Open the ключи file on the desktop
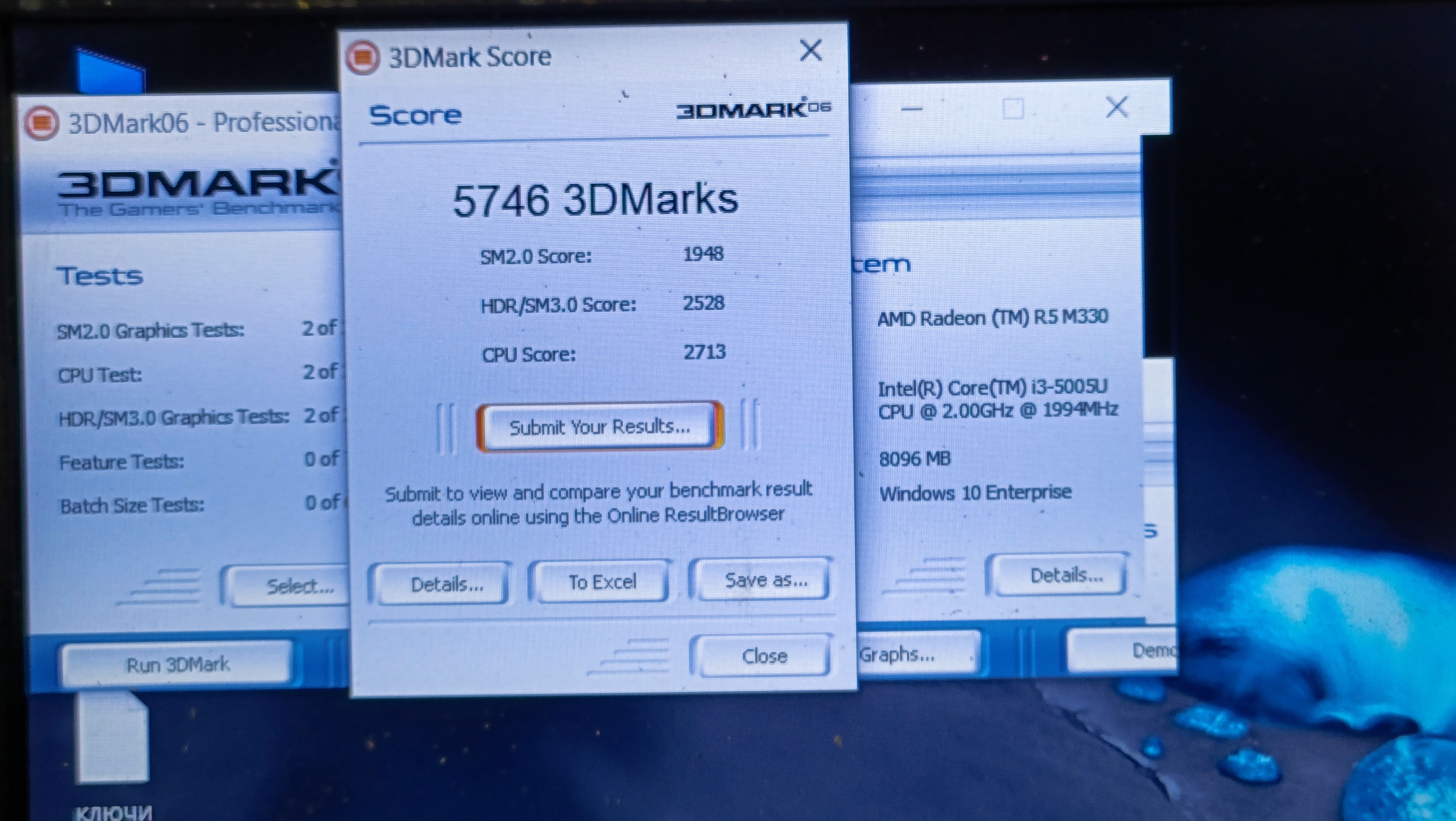1456x821 pixels. click(113, 757)
